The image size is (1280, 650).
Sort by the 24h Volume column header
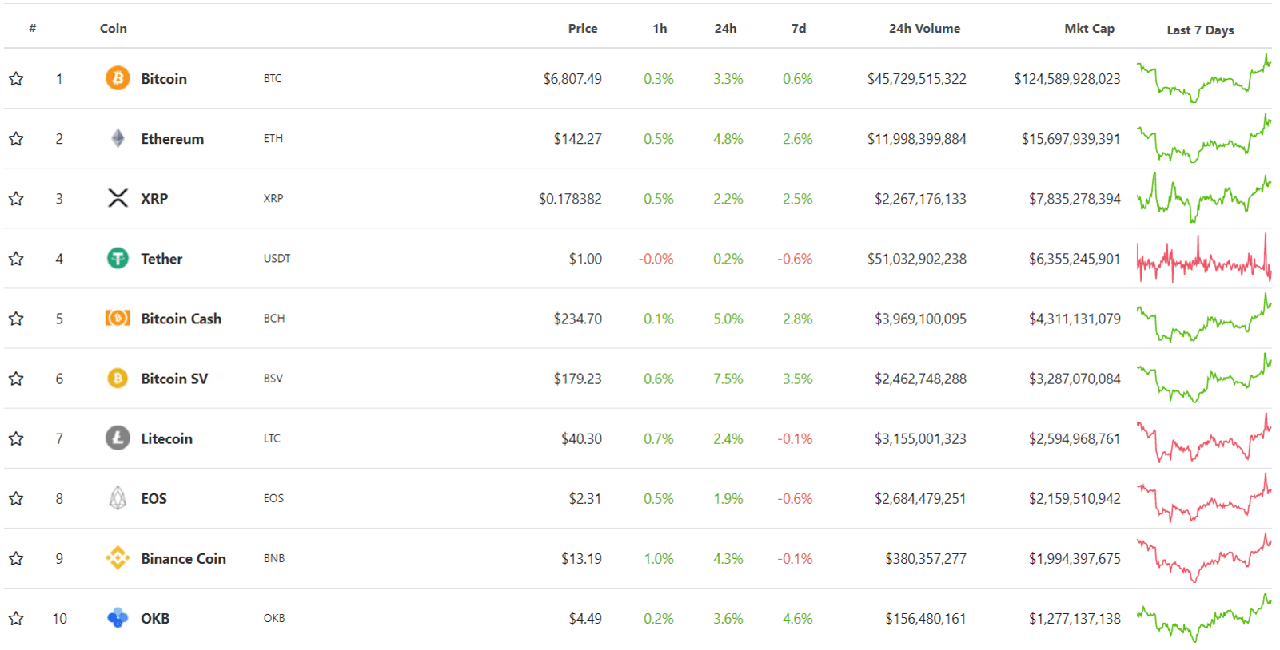(x=924, y=29)
